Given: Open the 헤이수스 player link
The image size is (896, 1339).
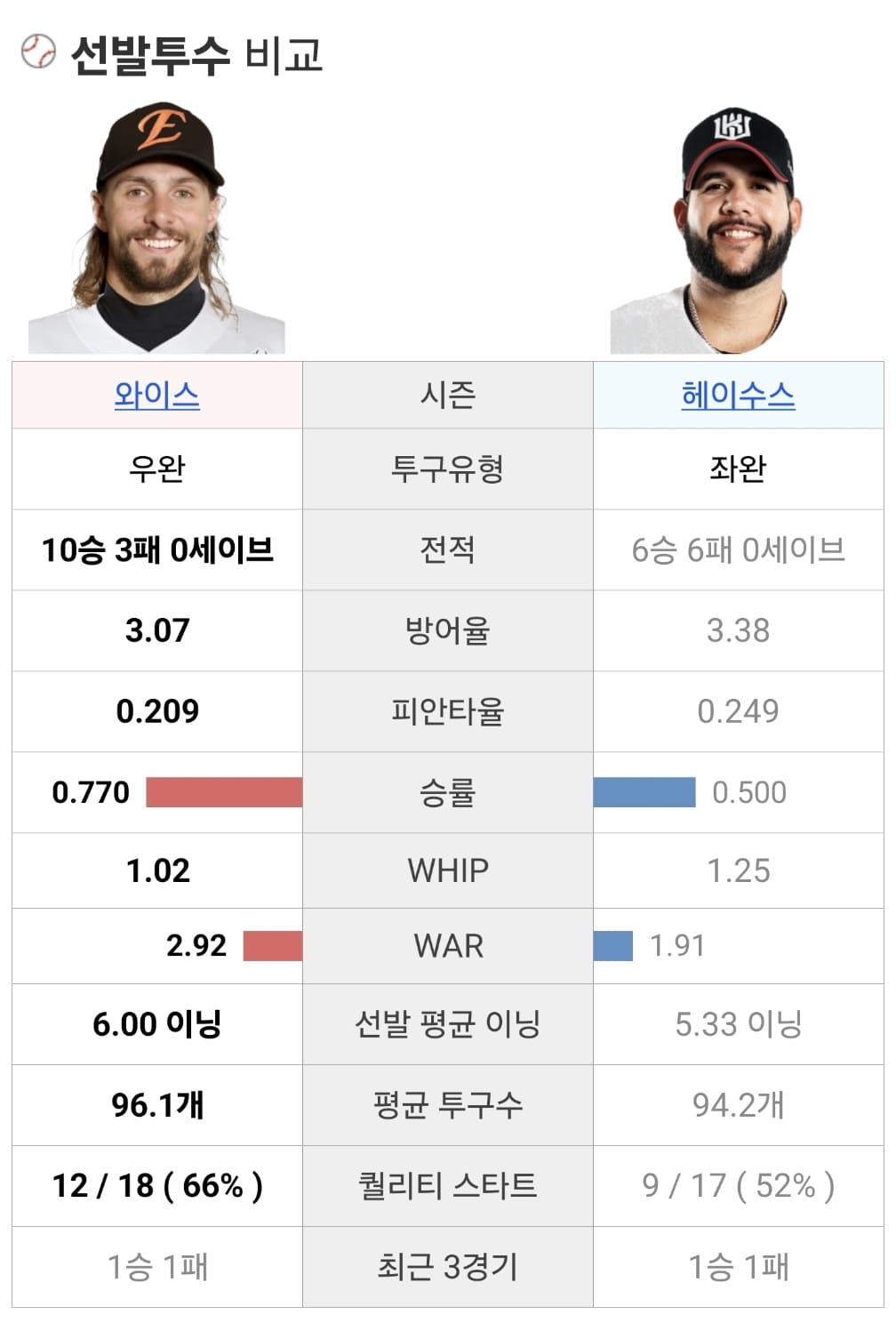Looking at the screenshot, I should (x=738, y=395).
